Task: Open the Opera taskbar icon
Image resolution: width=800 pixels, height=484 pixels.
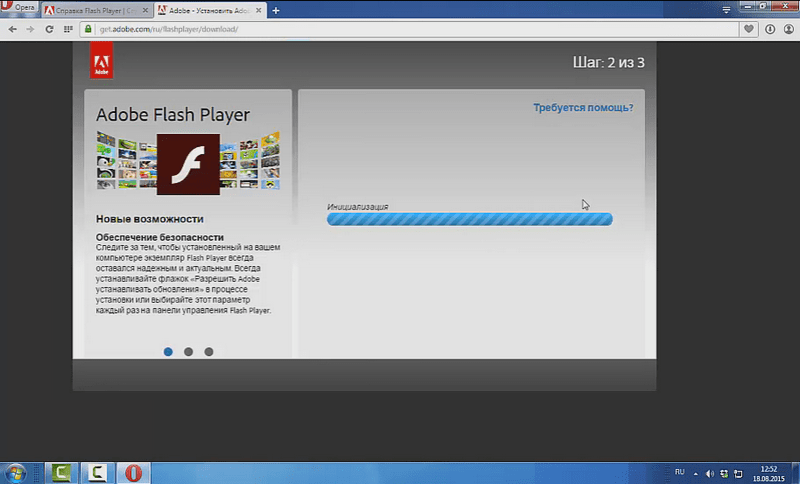Action: tap(133, 473)
